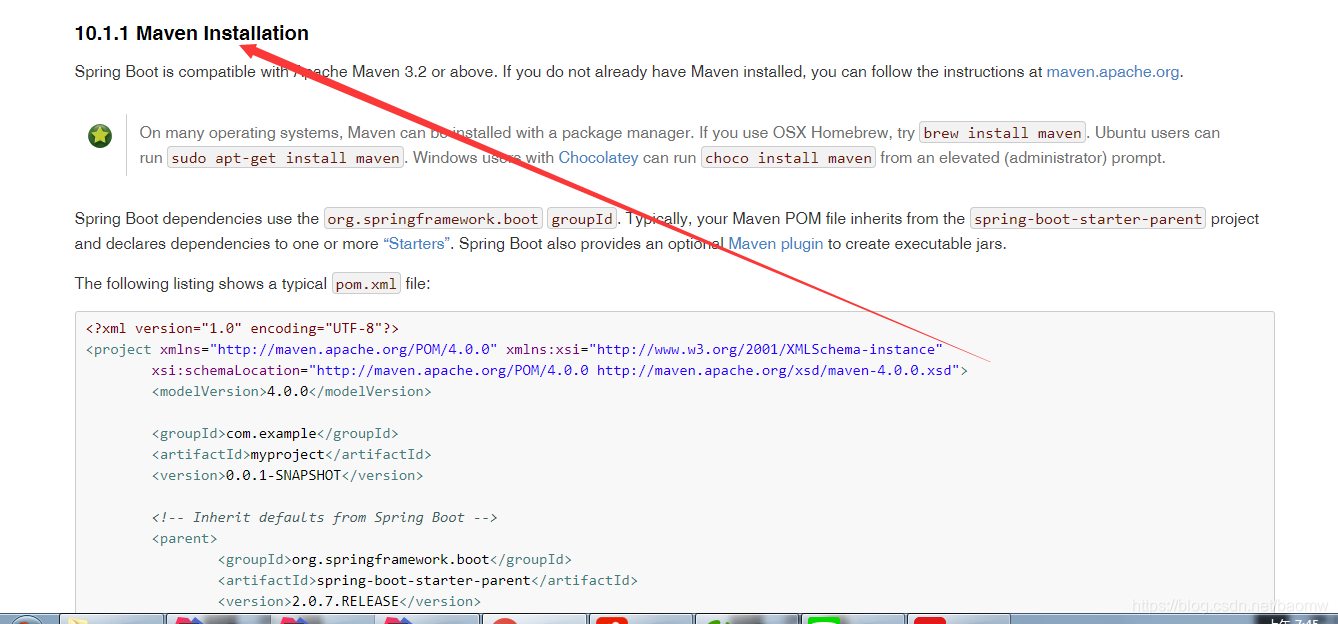This screenshot has height=624, width=1338.
Task: Click the 'brew install maven' code snippet
Action: 1003,133
